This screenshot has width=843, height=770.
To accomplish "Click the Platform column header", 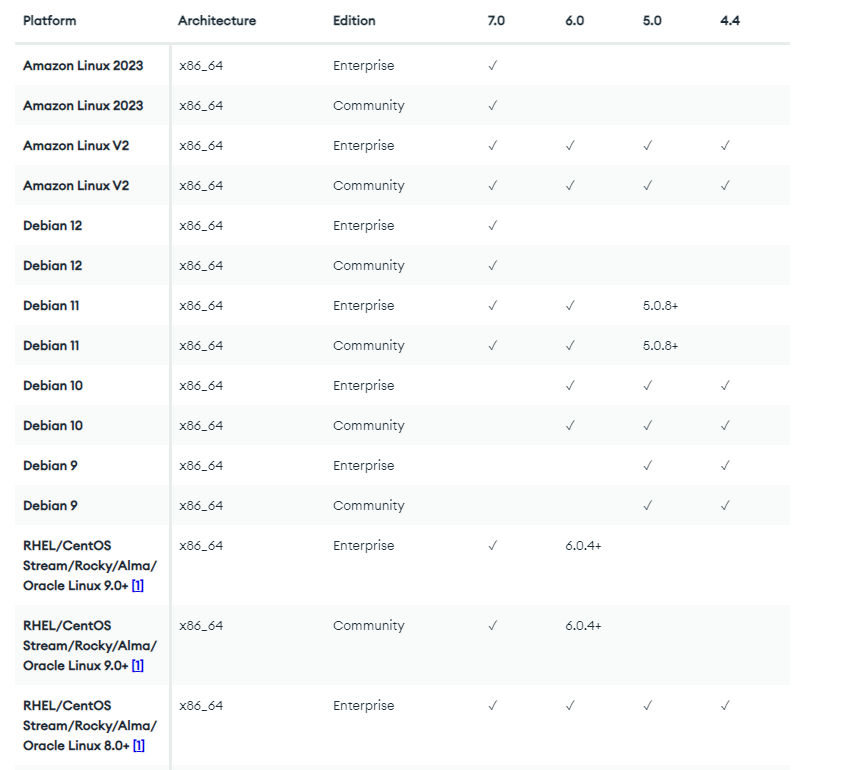I will (49, 21).
